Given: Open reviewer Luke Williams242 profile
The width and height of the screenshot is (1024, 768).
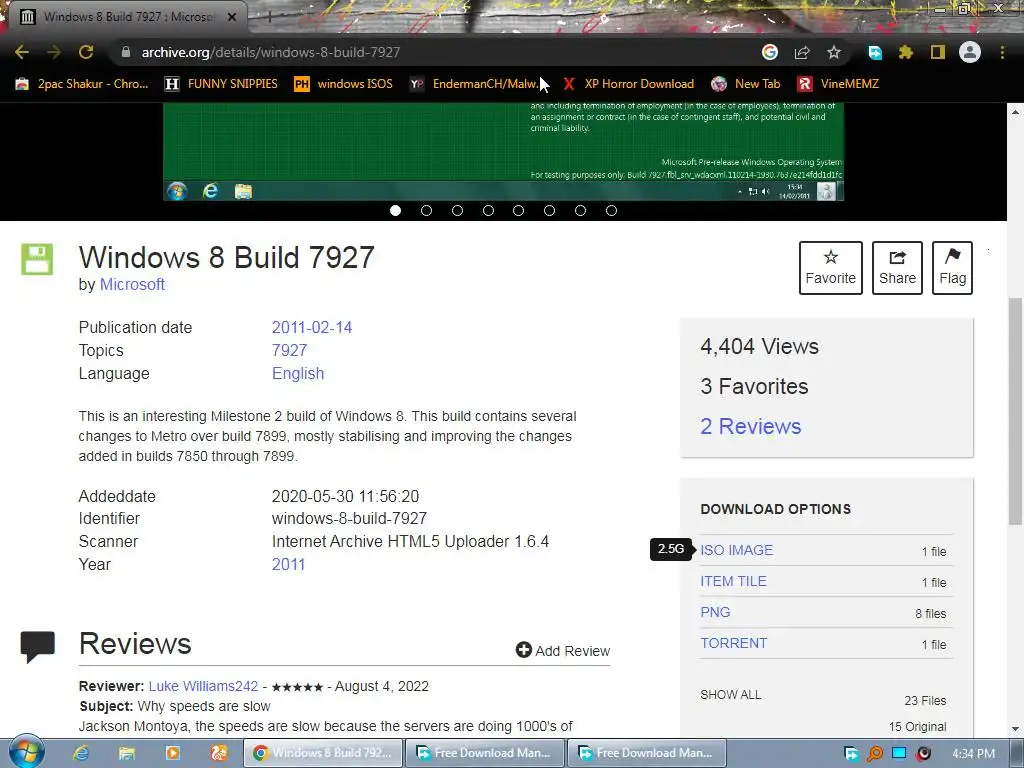Looking at the screenshot, I should (x=203, y=686).
